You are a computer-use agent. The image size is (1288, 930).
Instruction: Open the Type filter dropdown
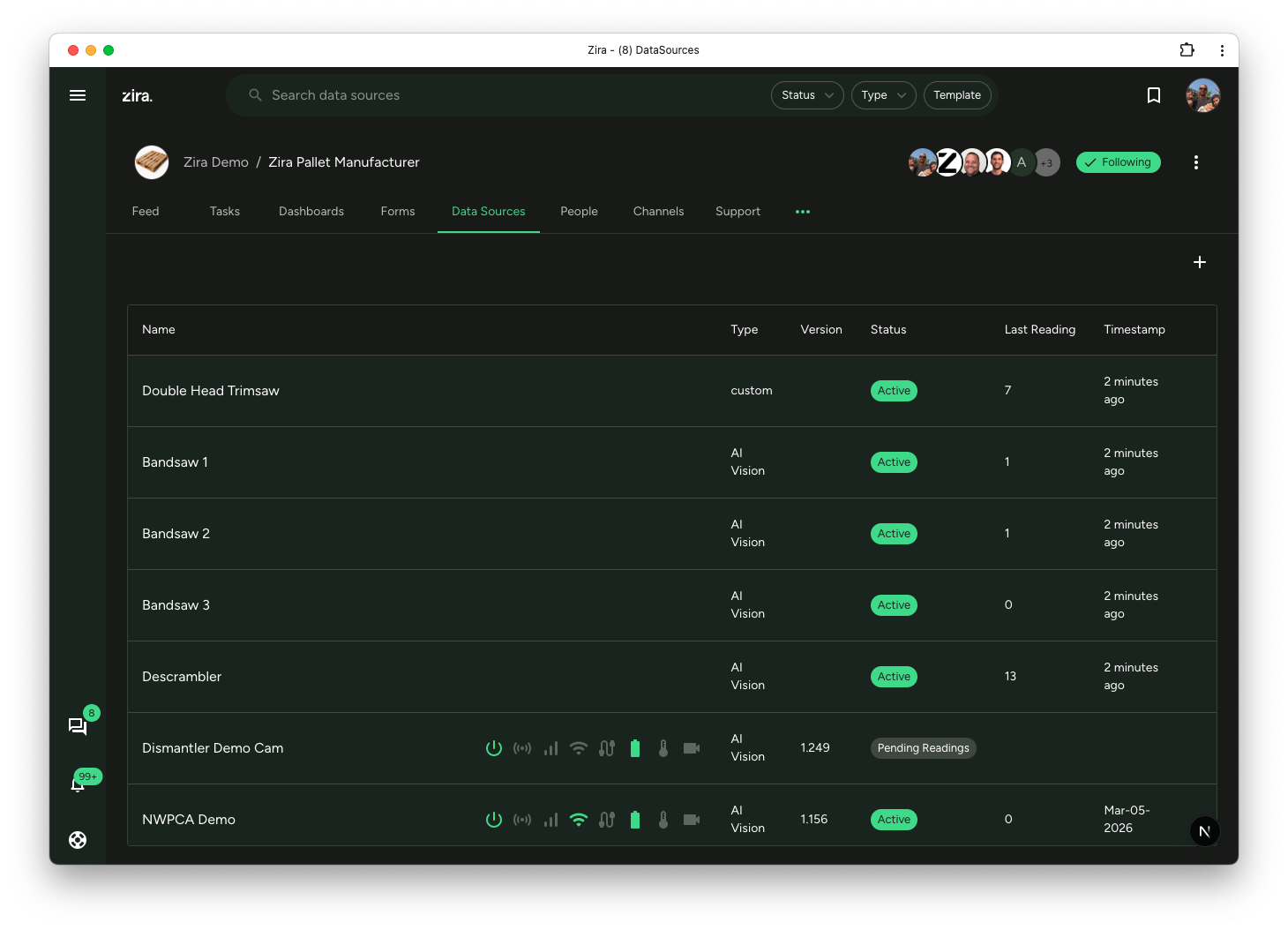[x=883, y=95]
